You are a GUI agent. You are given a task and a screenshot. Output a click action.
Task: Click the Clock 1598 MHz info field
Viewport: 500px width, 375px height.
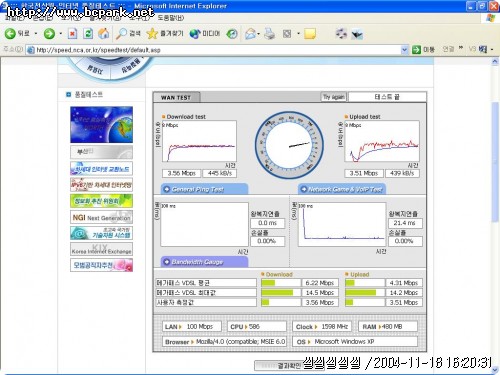322,327
